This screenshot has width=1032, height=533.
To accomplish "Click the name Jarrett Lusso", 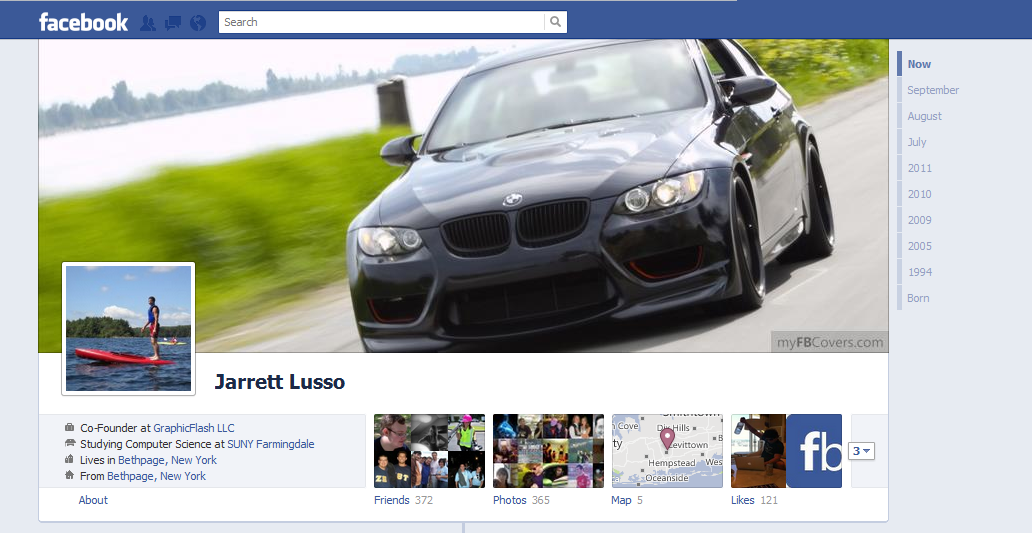I will point(280,382).
